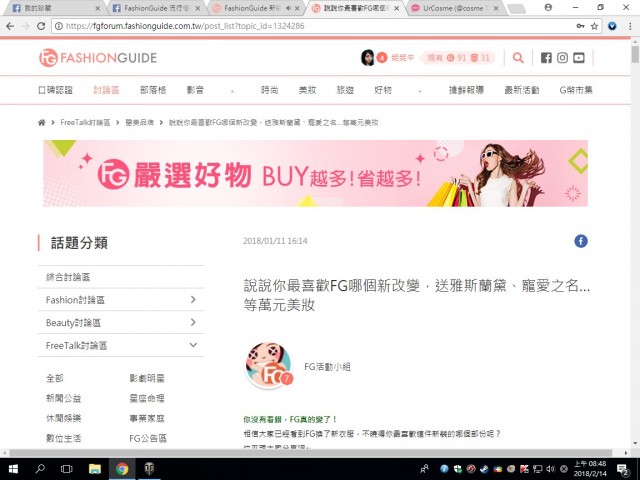Open the 美妝 navigation menu item

(307, 90)
